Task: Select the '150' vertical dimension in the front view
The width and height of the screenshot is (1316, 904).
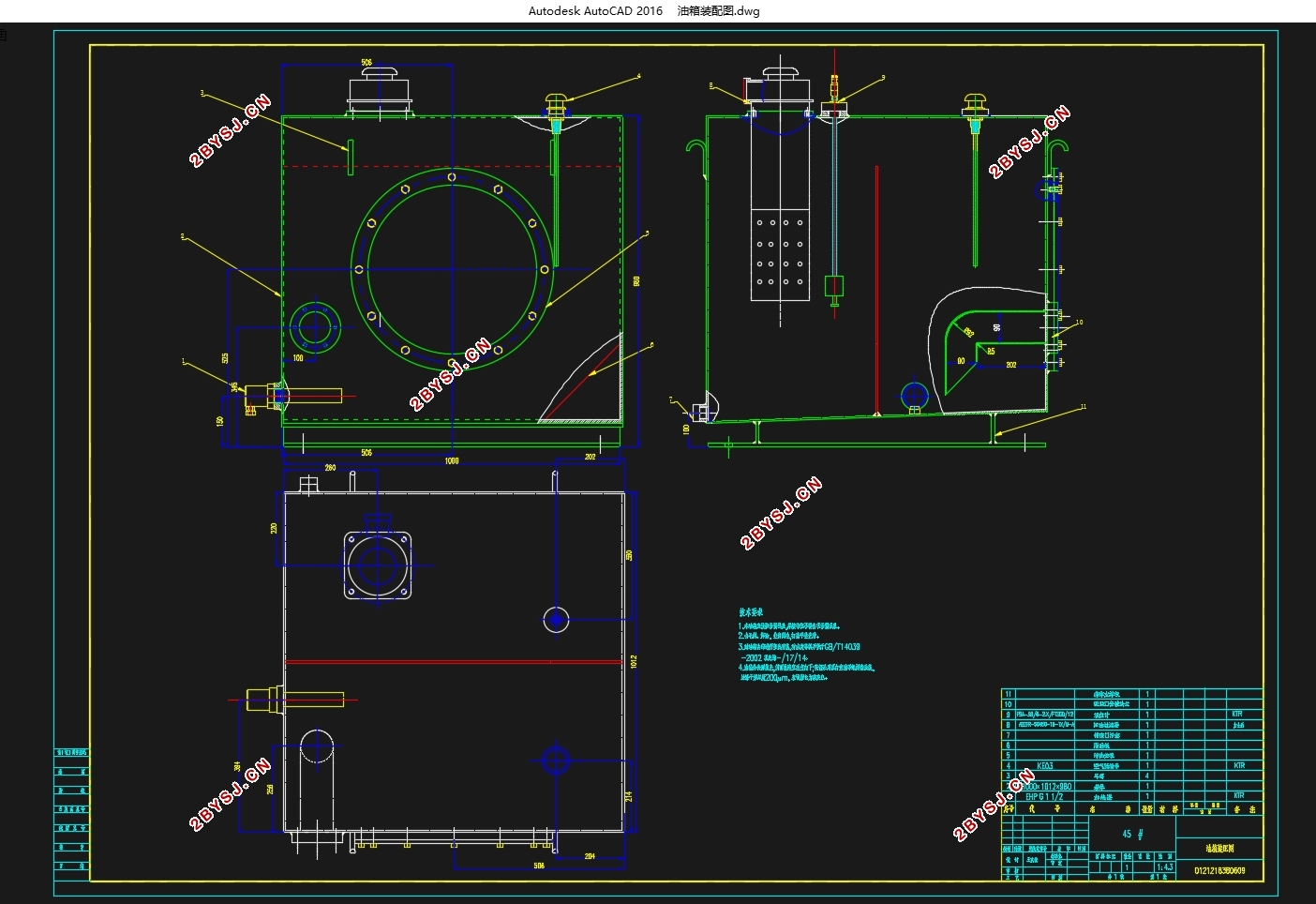Action: click(219, 422)
